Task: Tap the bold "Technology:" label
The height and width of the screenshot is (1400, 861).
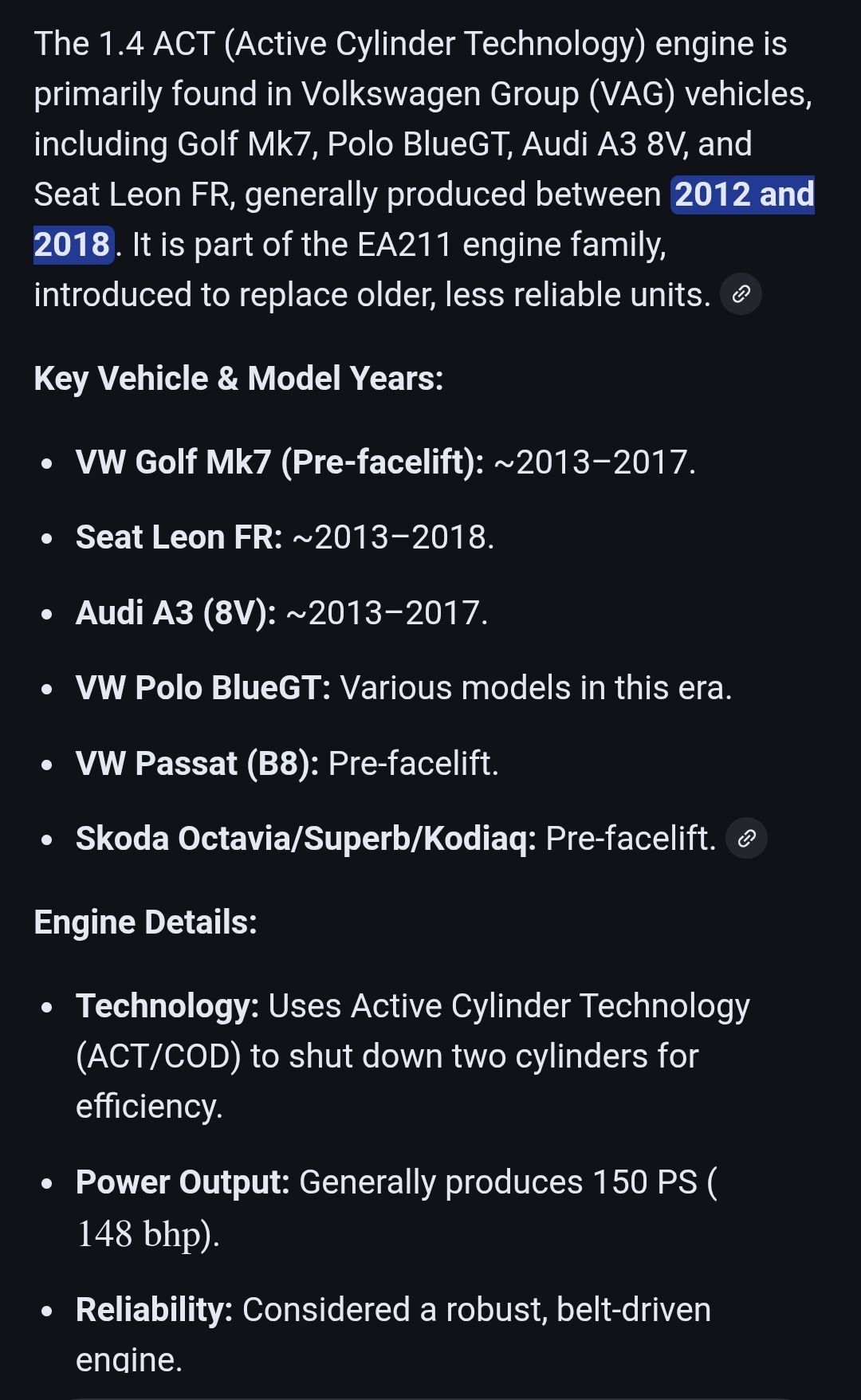Action: (x=167, y=1005)
